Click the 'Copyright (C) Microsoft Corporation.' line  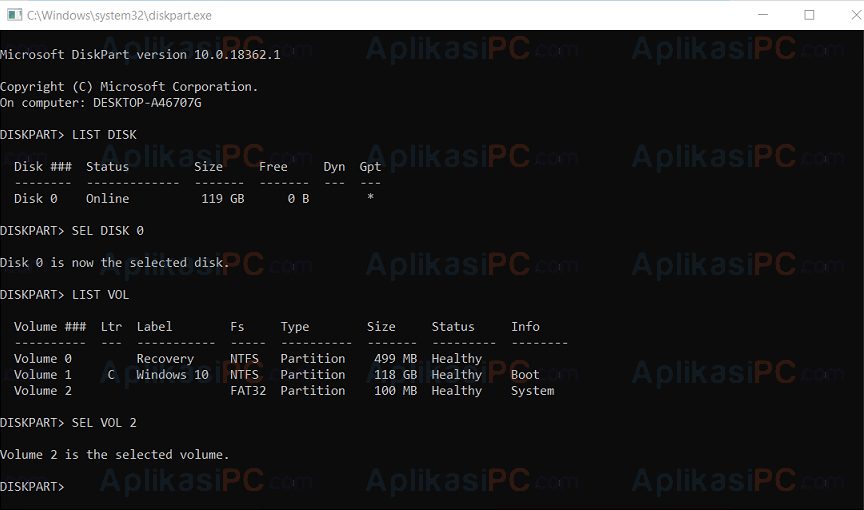coord(129,86)
